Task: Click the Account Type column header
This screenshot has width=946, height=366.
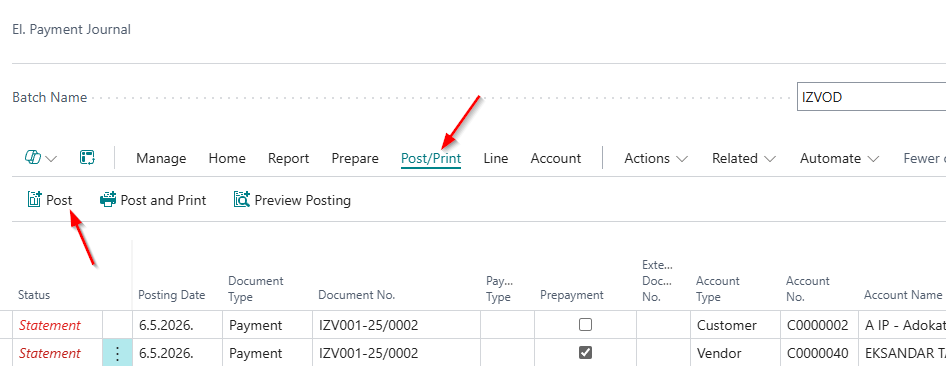Action: (718, 289)
